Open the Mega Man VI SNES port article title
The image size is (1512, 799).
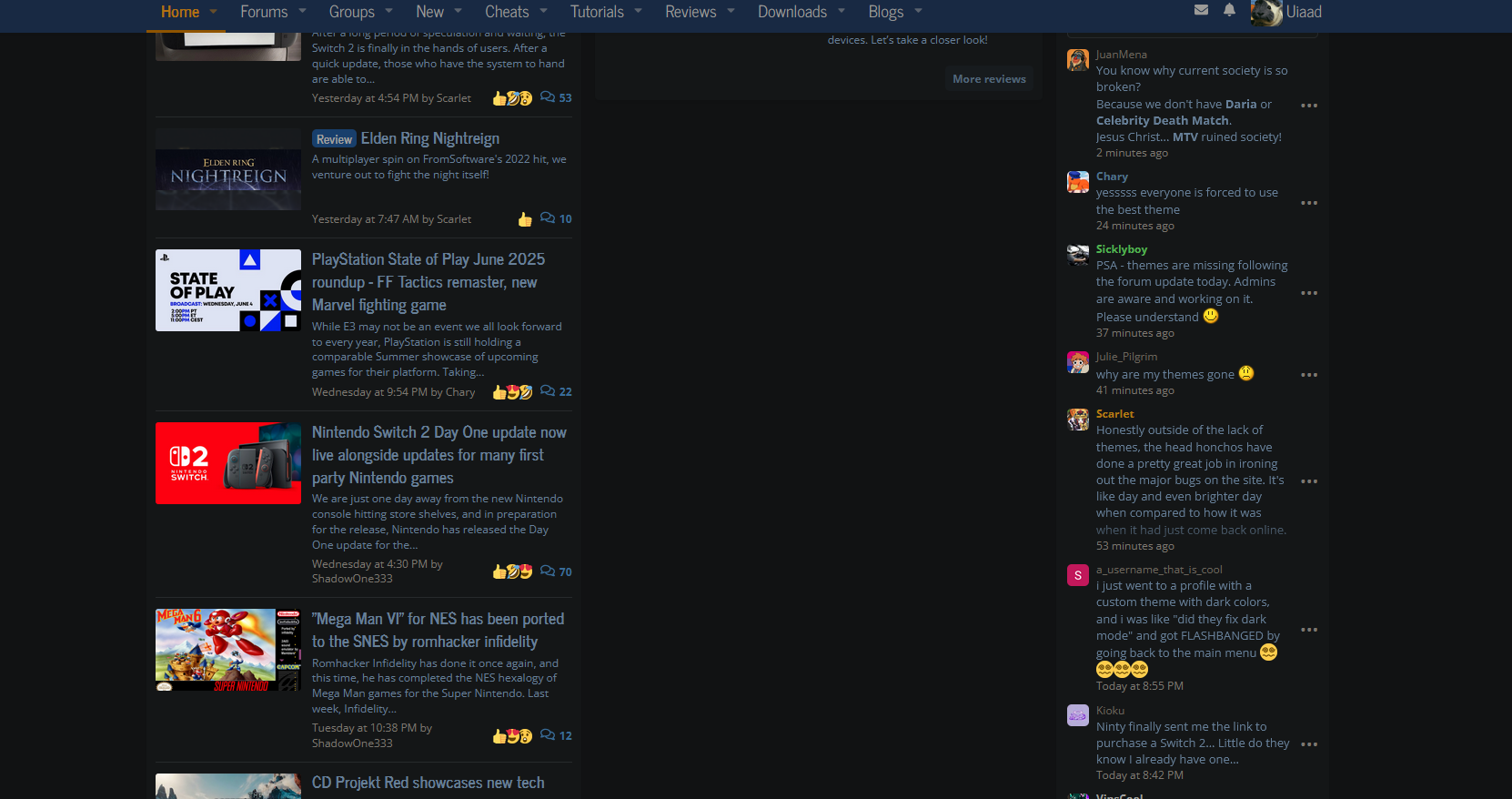438,630
